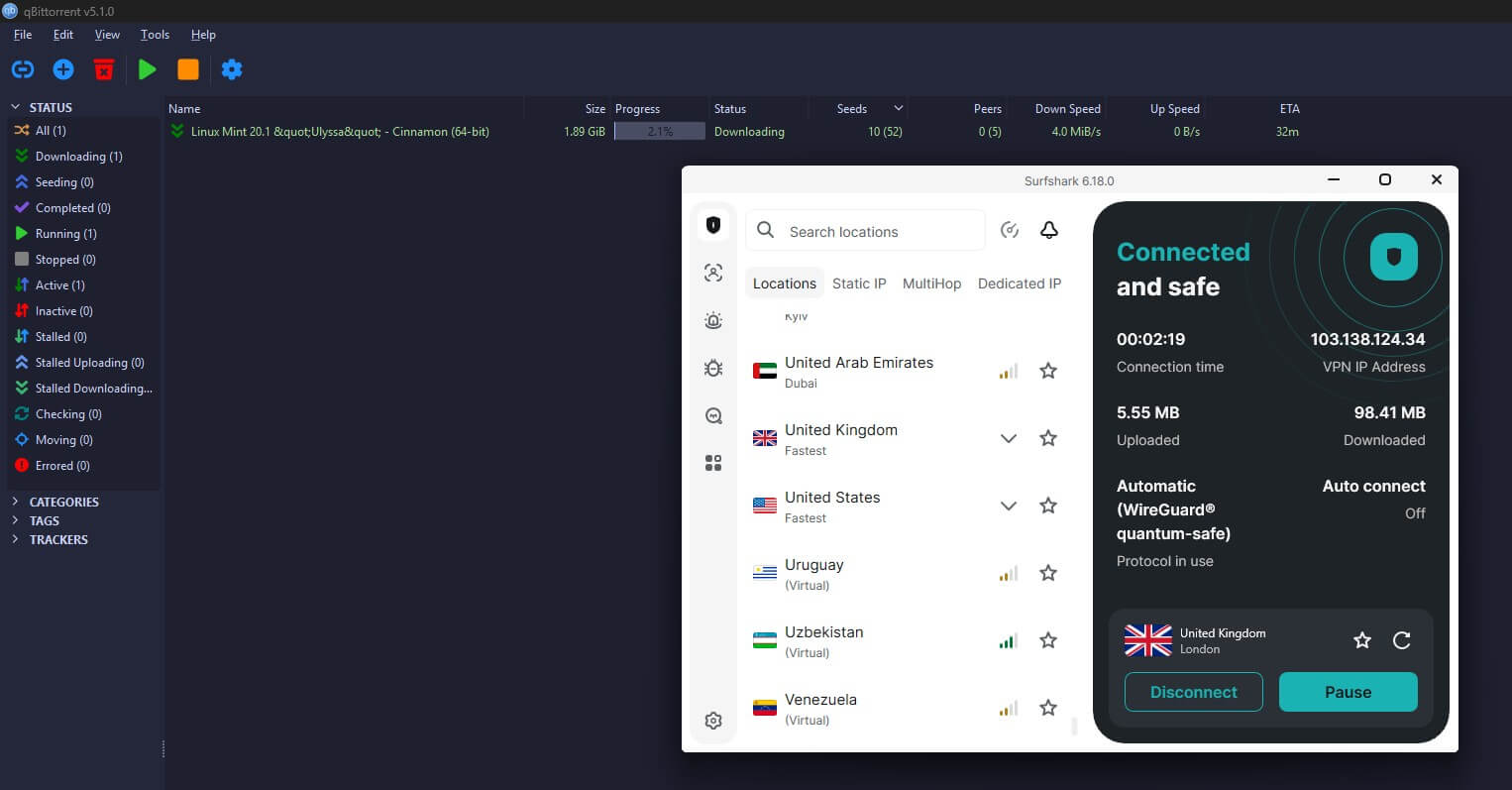Click the Pause VPN button

[x=1349, y=692]
